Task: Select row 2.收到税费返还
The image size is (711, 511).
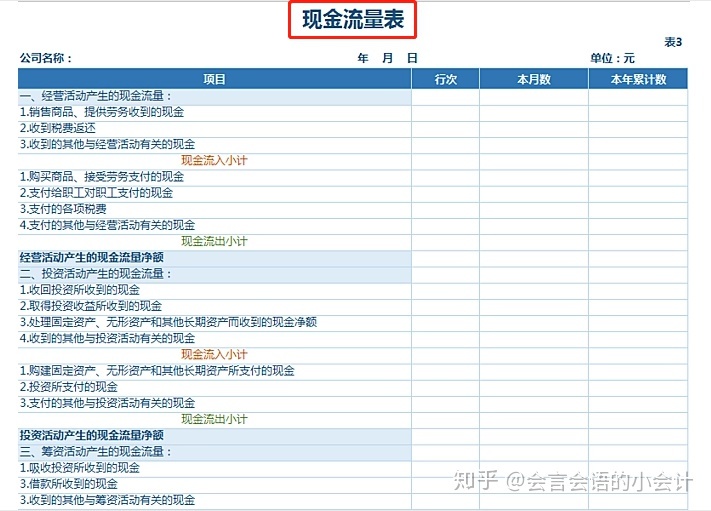Action: pyautogui.click(x=353, y=129)
